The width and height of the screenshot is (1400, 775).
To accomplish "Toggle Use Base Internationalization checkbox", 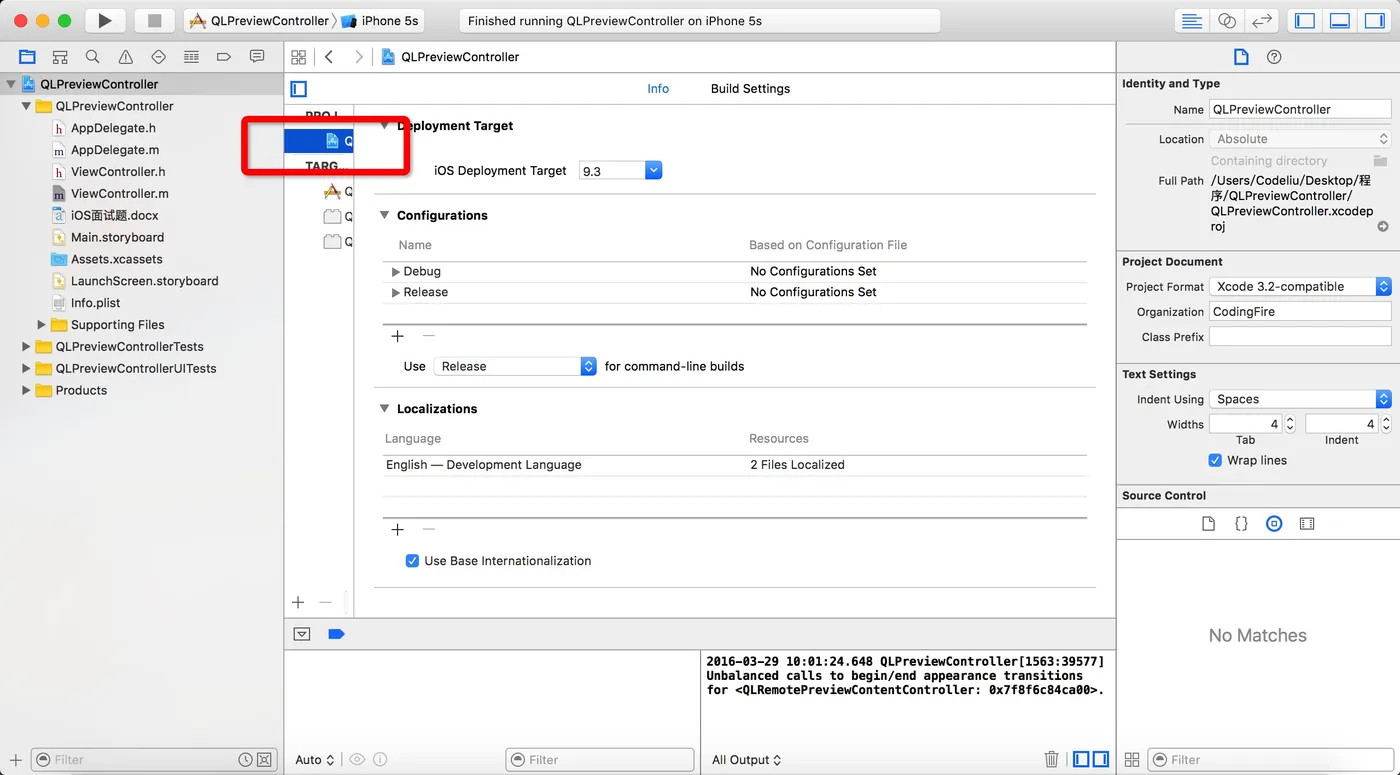I will click(412, 561).
